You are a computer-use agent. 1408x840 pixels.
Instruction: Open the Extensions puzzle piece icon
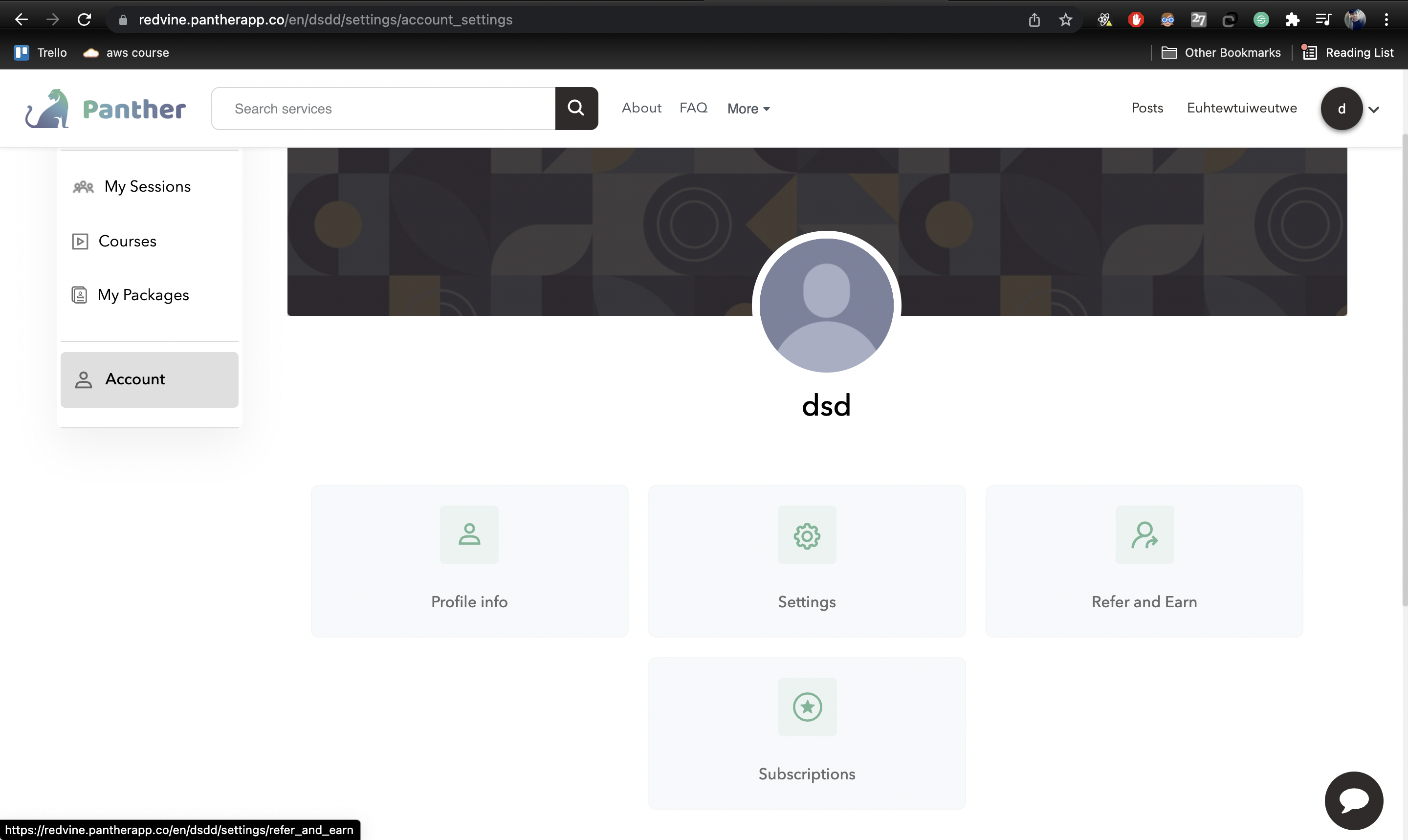[1292, 20]
